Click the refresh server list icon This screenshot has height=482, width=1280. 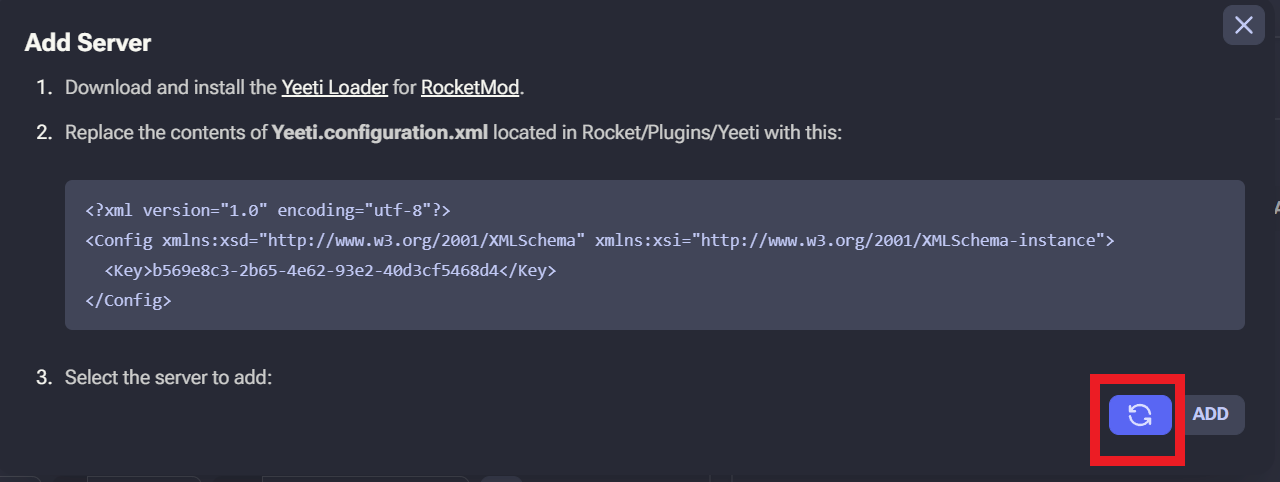(1140, 415)
